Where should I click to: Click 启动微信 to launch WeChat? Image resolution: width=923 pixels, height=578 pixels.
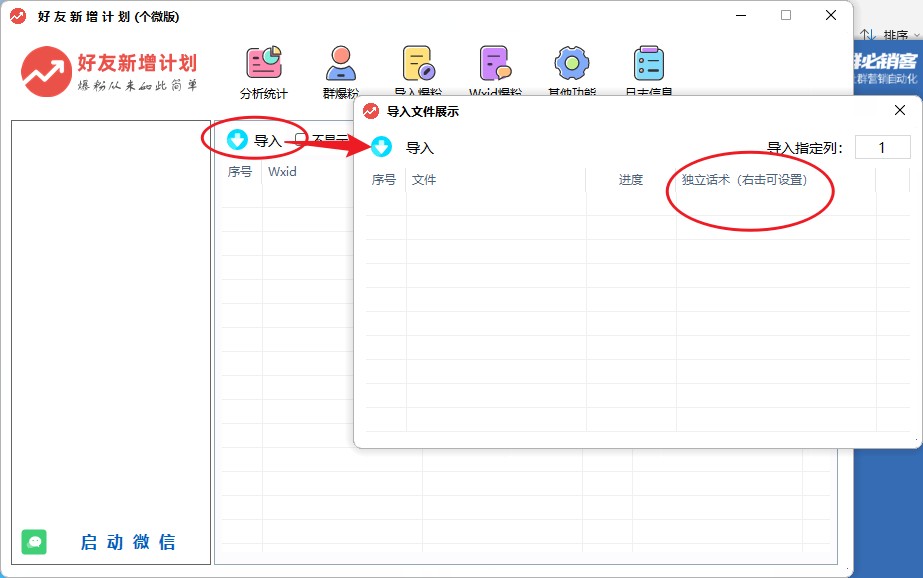pyautogui.click(x=128, y=542)
